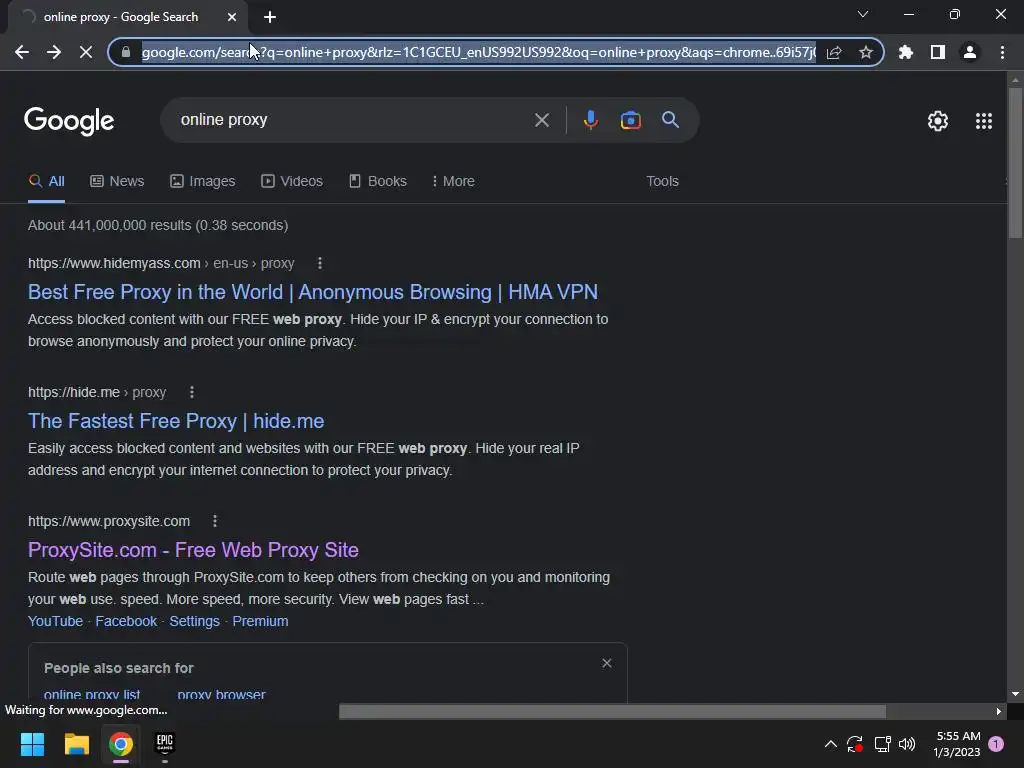The image size is (1024, 768).
Task: Close the online proxy Google Search tab
Action: coord(232,17)
